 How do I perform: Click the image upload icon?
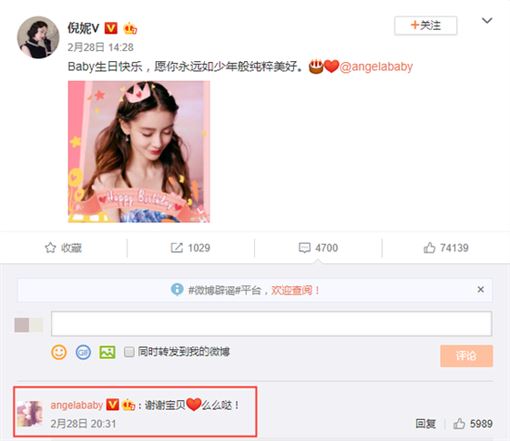pos(107,352)
